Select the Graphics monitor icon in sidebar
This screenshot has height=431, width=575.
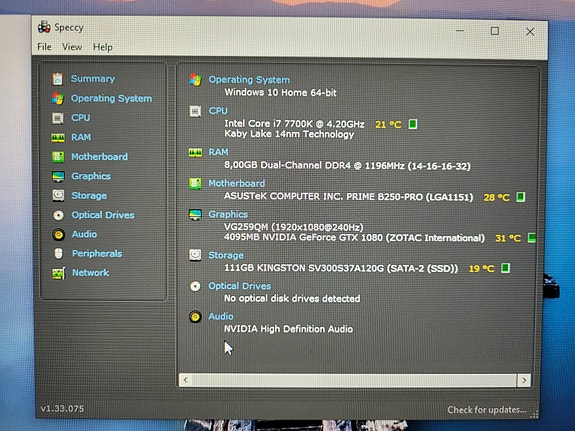[x=58, y=176]
